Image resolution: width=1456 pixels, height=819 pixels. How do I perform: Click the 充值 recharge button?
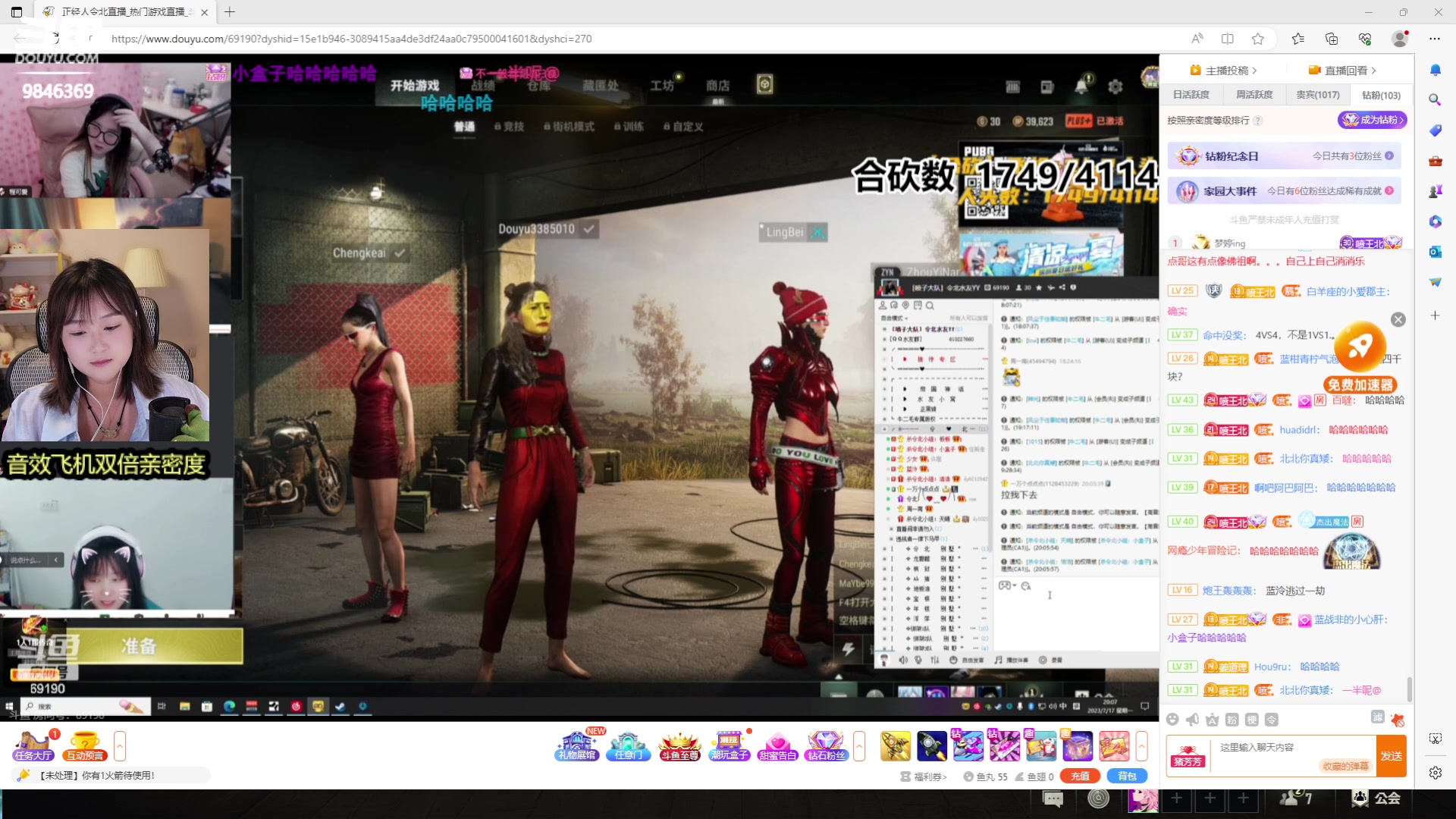click(x=1080, y=776)
